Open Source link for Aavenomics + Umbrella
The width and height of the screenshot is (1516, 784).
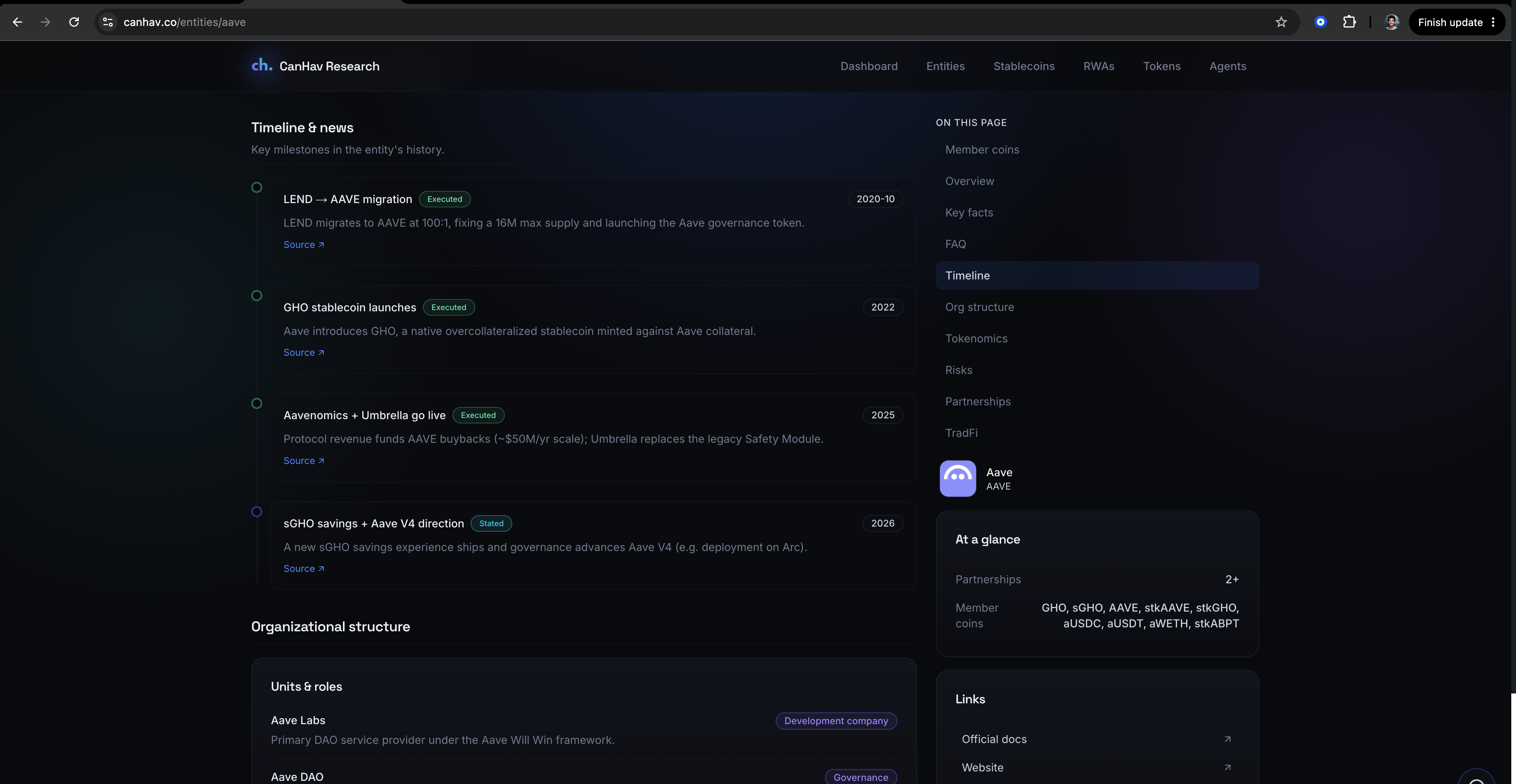304,460
